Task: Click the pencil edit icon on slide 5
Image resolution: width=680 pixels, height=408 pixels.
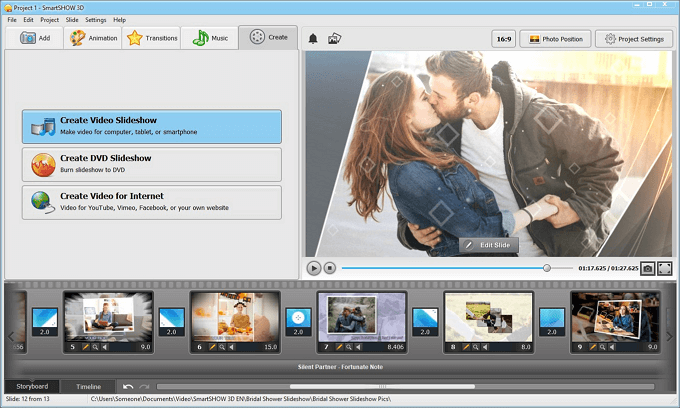Action: click(86, 347)
